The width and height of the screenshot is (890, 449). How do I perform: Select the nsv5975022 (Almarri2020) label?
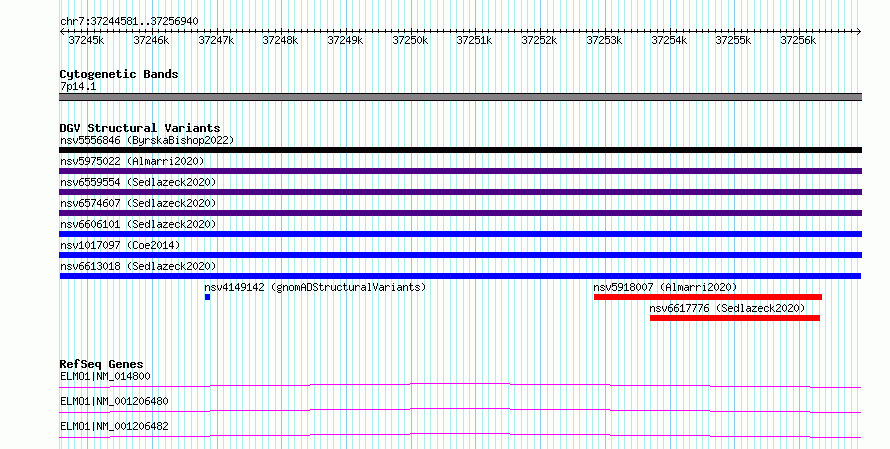pyautogui.click(x=132, y=161)
